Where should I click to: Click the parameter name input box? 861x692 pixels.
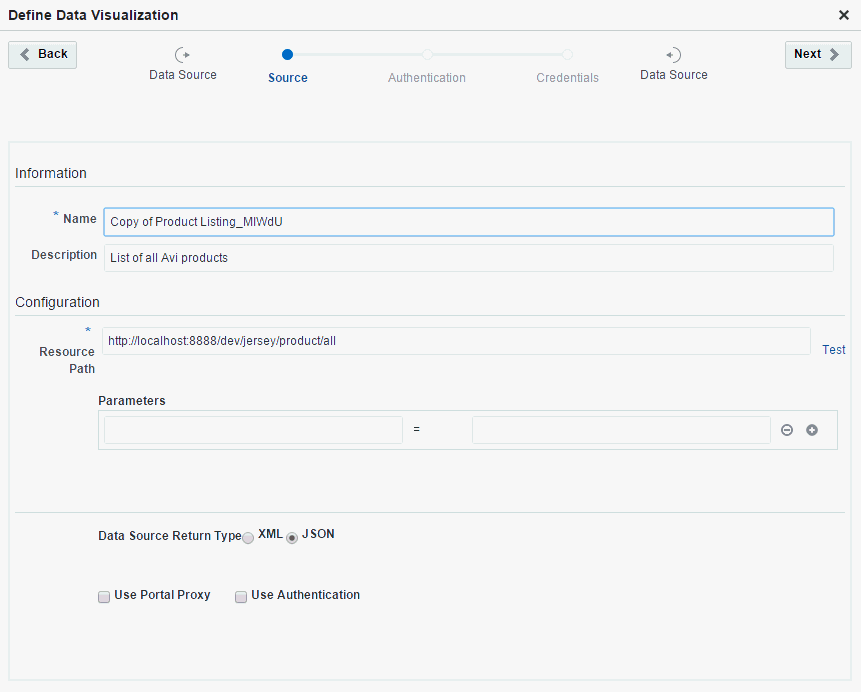[253, 430]
